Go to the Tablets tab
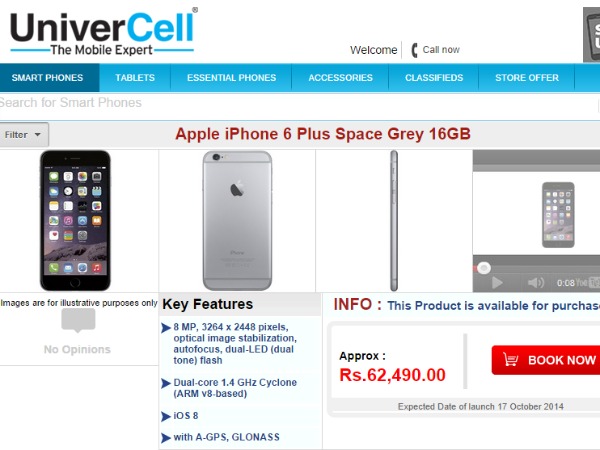Viewport: 600px width, 450px height. [x=135, y=78]
